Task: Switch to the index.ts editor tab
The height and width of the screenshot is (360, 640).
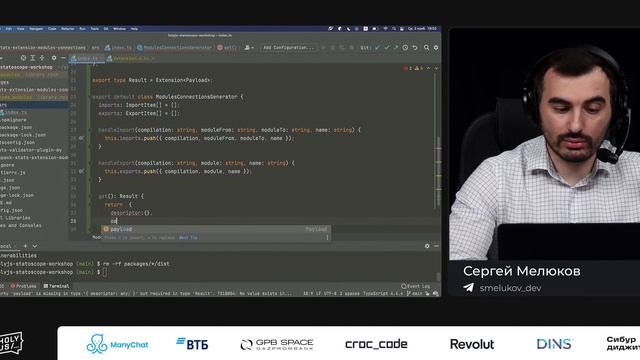Action: pos(86,58)
